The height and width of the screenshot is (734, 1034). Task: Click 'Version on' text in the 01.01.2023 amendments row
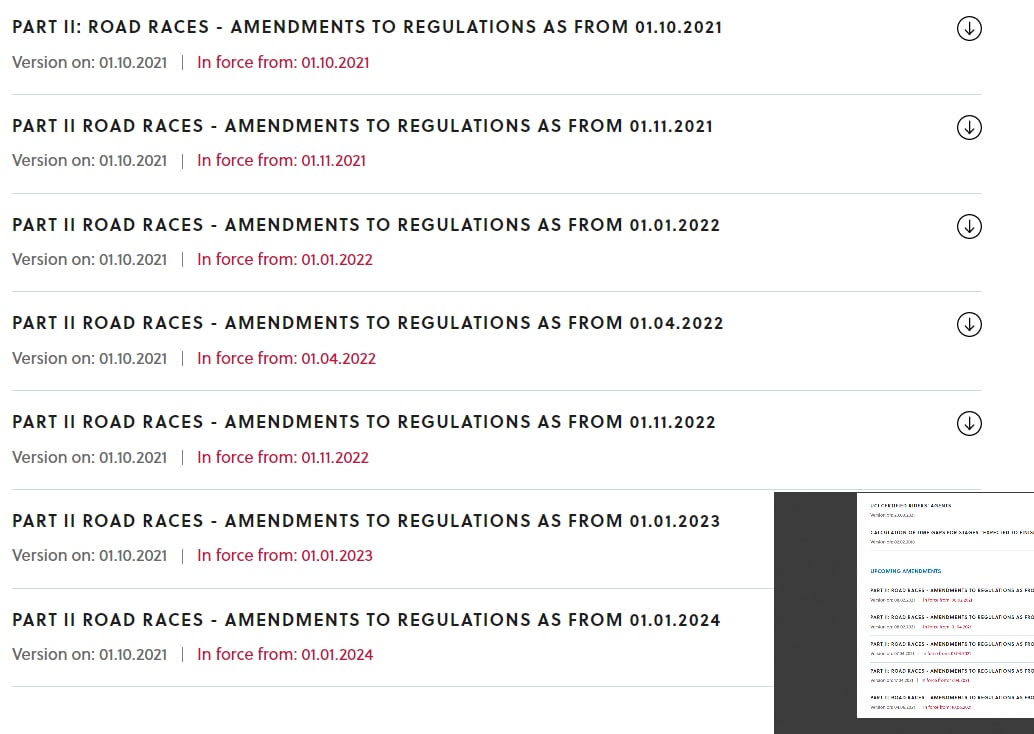(x=90, y=556)
